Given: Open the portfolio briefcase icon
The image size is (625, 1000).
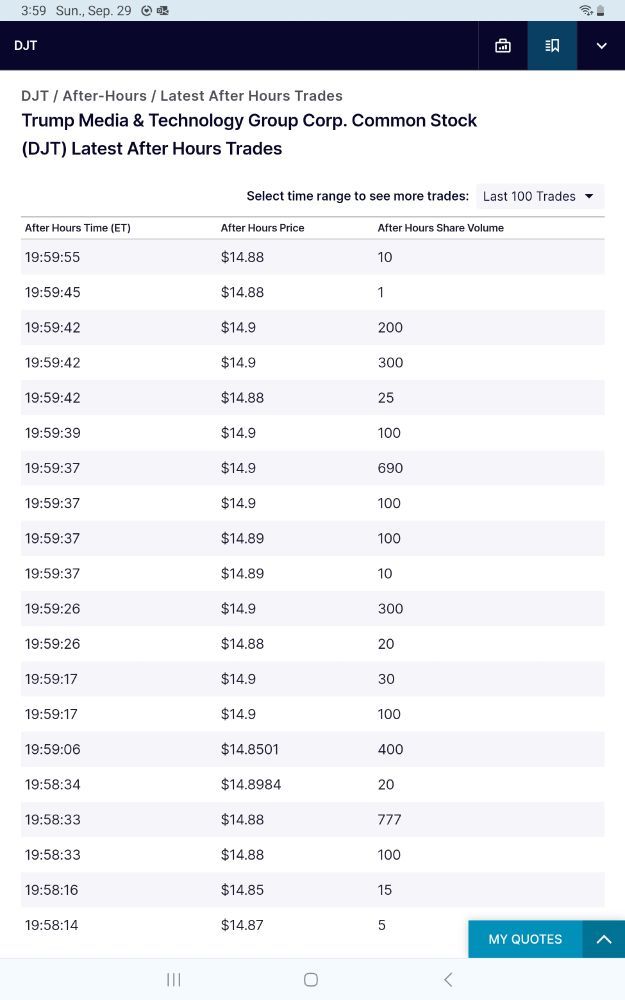Looking at the screenshot, I should tap(503, 46).
